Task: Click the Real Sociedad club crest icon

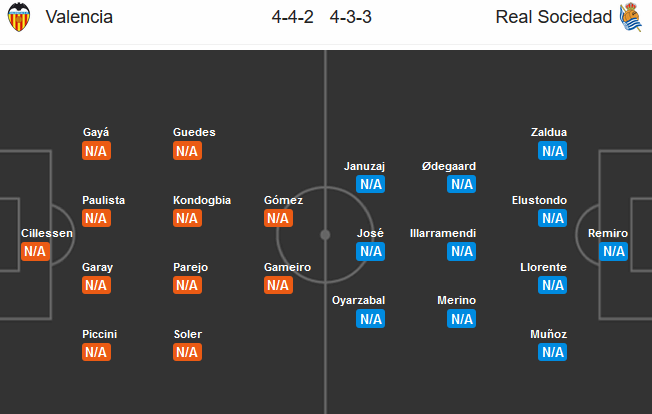Action: (x=631, y=17)
